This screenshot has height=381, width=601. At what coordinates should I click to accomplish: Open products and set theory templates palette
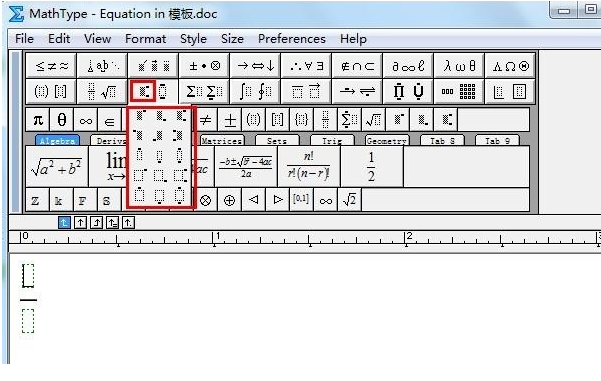tap(408, 91)
